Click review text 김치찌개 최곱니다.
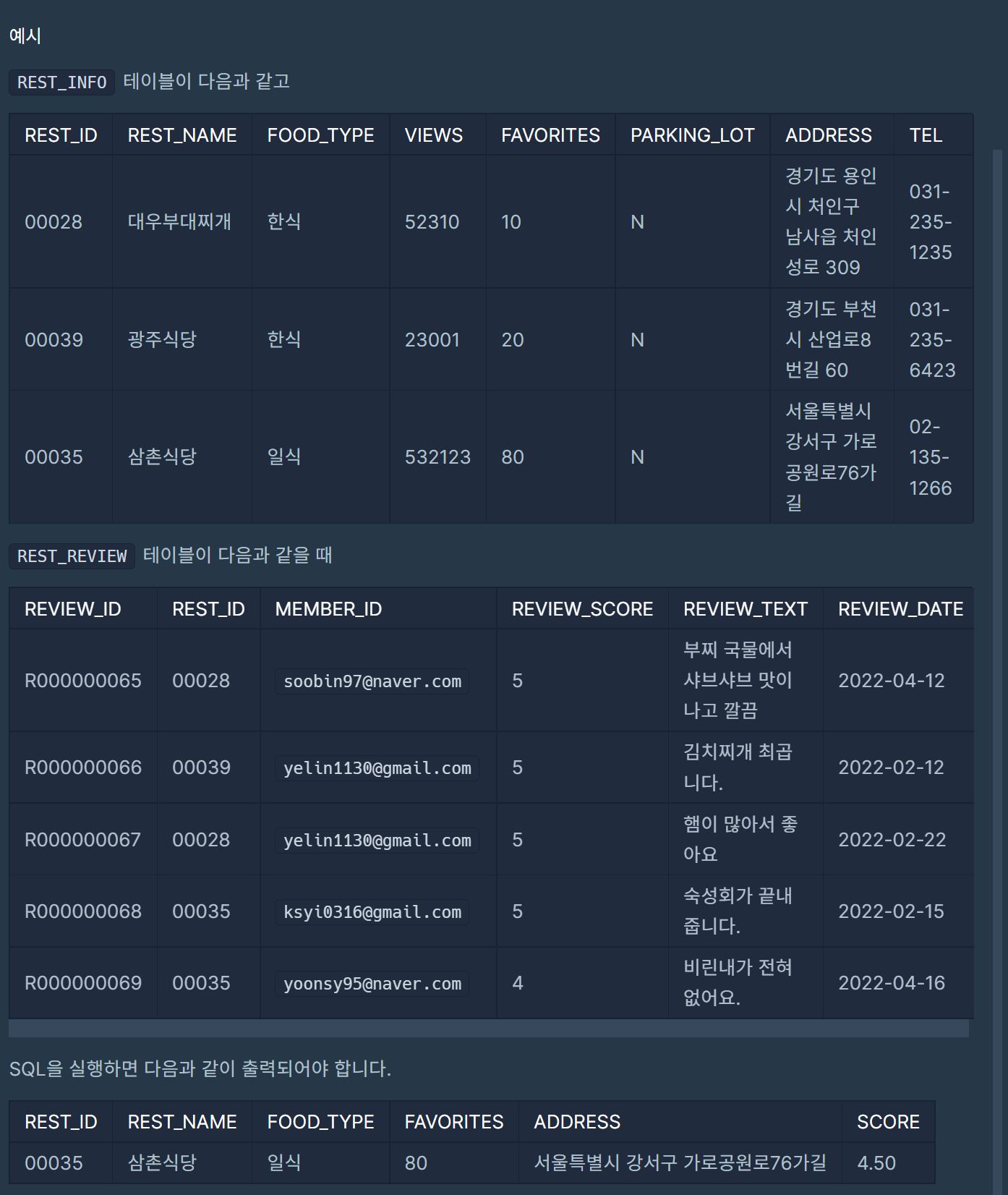Screen dimensions: 1008x1195 tap(738, 767)
